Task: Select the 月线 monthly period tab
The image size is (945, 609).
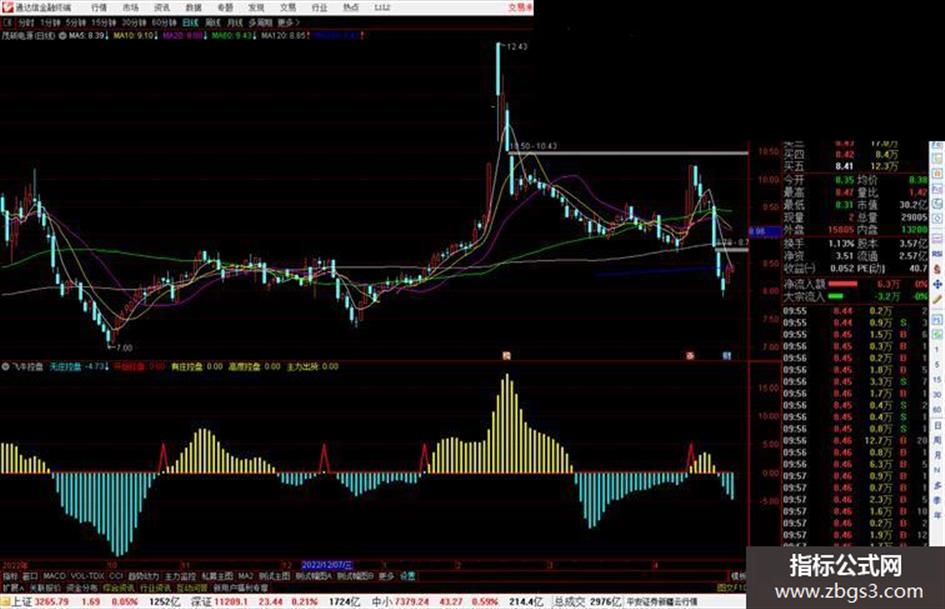Action: 234,22
